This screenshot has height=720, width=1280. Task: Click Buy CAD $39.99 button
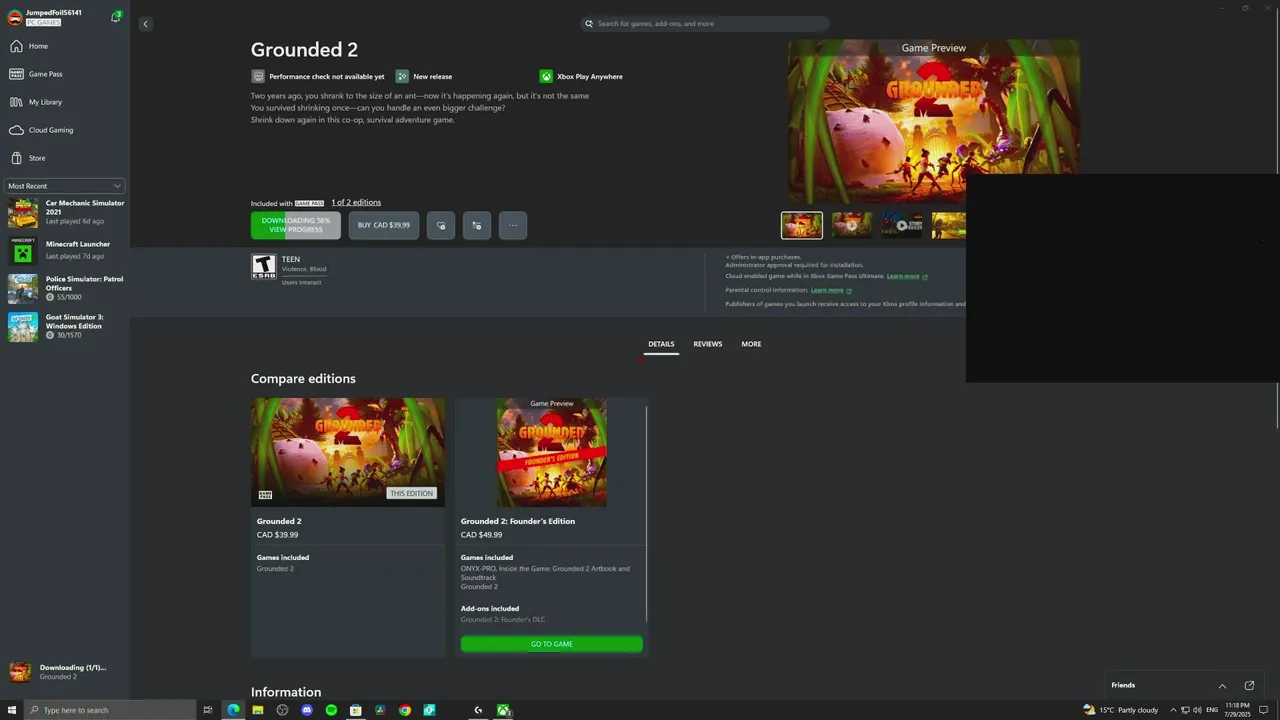click(384, 225)
